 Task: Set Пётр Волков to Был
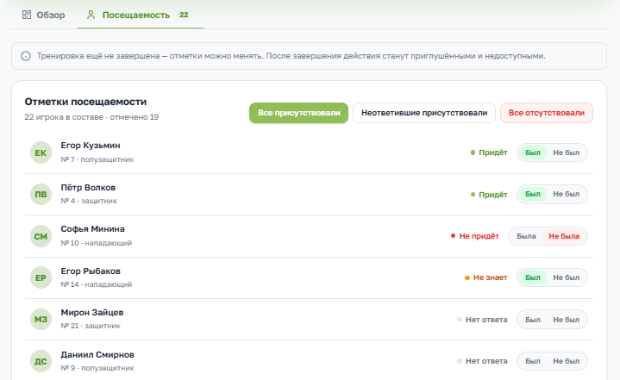tap(533, 194)
